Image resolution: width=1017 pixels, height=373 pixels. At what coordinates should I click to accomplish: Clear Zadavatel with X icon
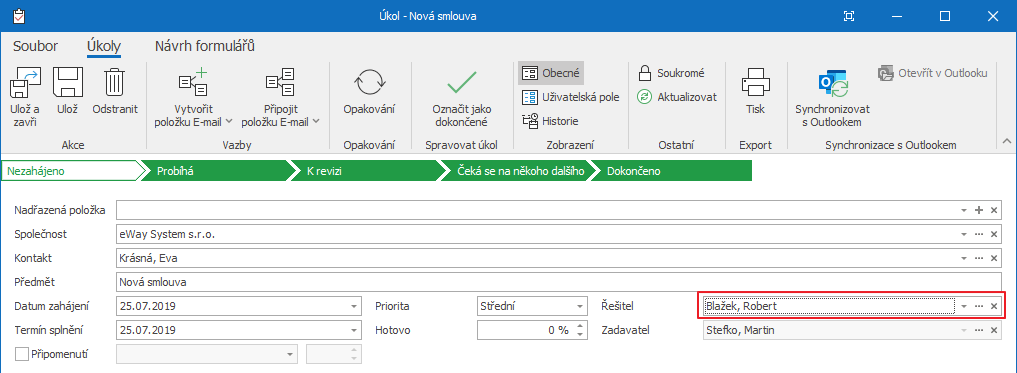click(994, 330)
